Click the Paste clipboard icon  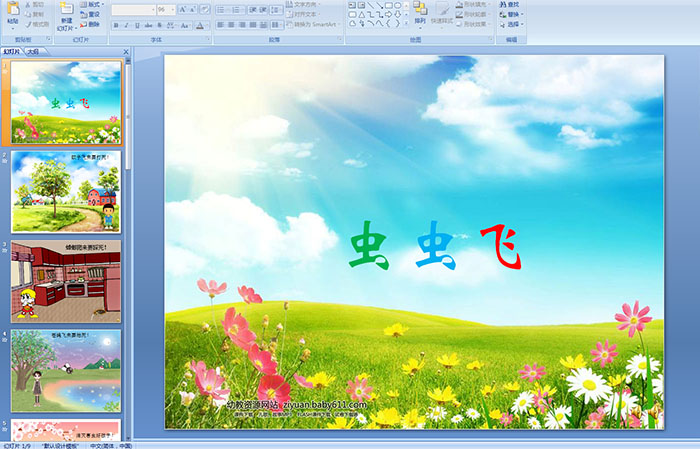[x=13, y=9]
